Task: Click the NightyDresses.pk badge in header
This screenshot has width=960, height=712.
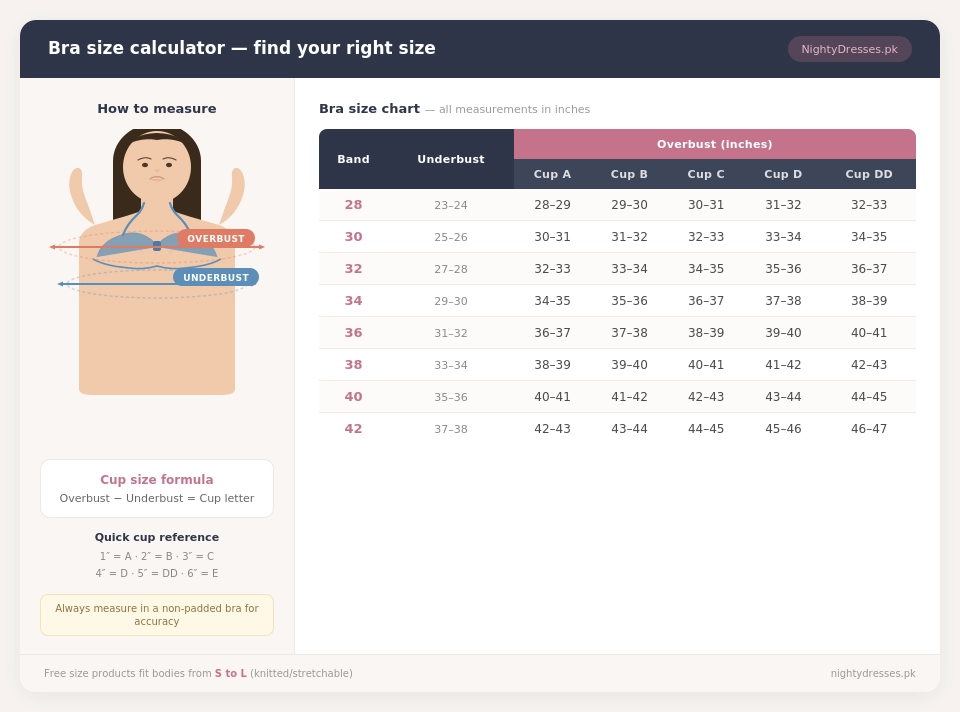Action: (849, 49)
